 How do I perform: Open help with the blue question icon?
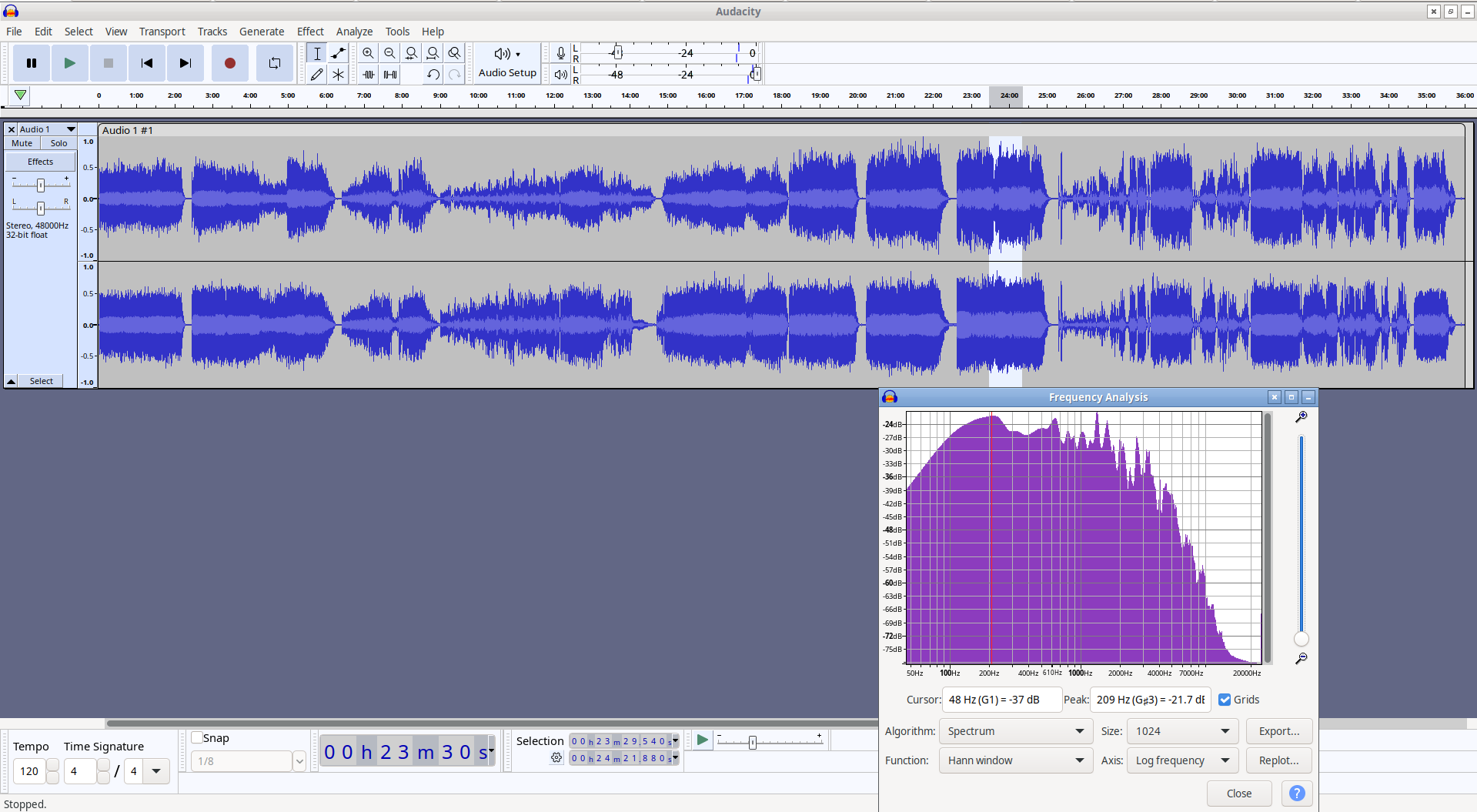(x=1297, y=794)
